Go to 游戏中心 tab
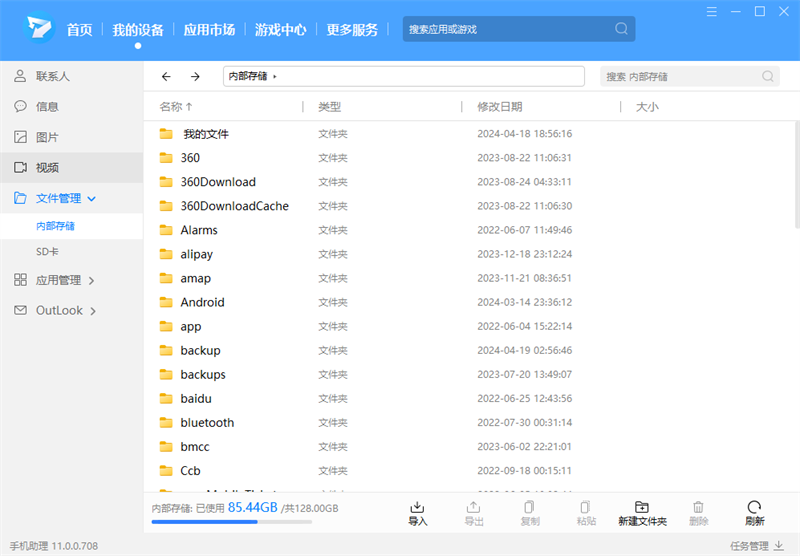Image resolution: width=800 pixels, height=556 pixels. (281, 30)
